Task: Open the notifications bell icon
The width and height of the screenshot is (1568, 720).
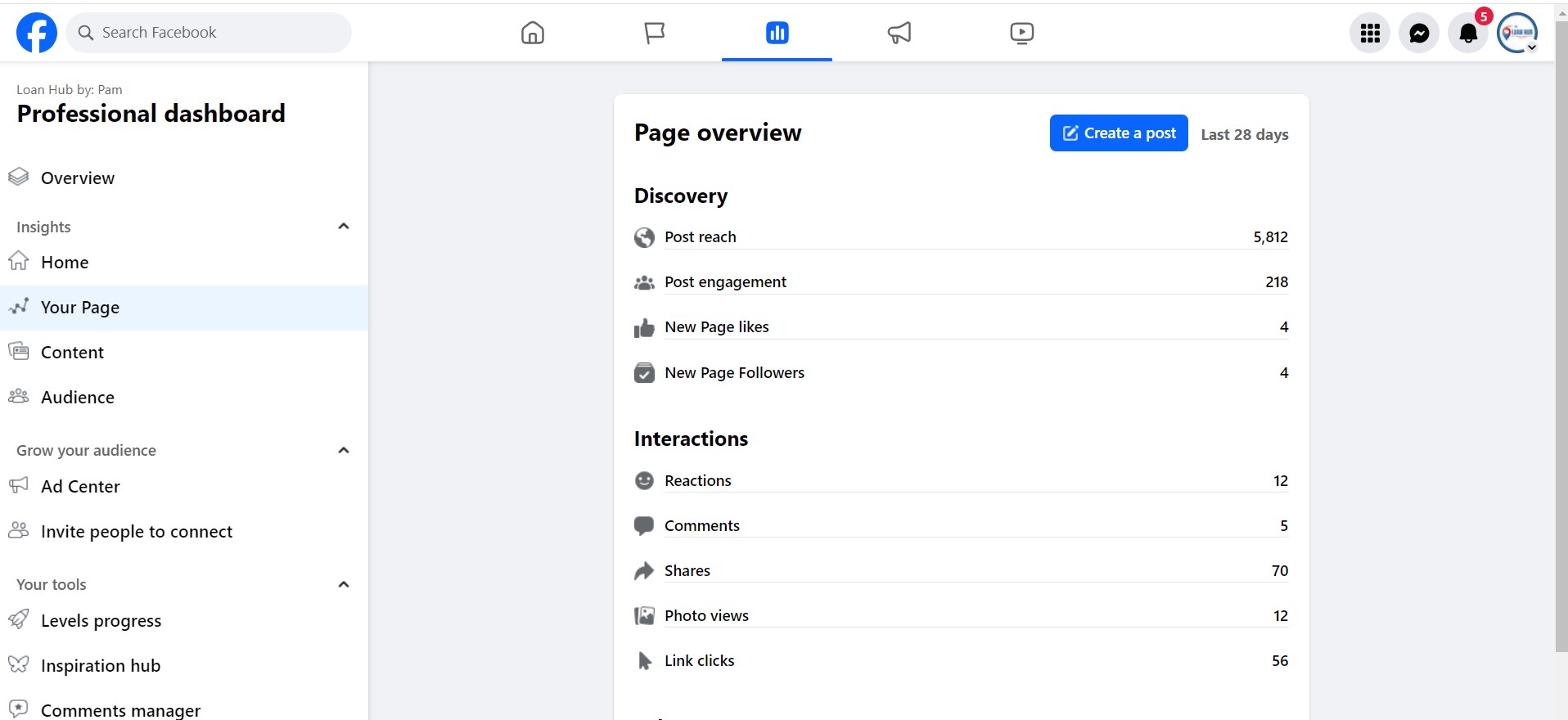Action: [x=1468, y=34]
